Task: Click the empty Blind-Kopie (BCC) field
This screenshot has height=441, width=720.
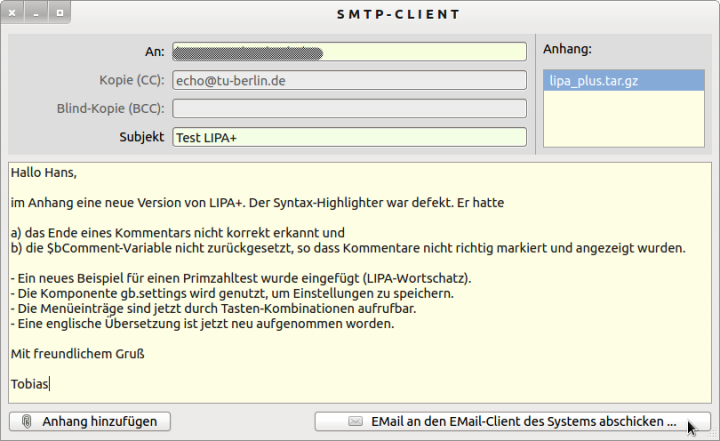Action: (x=349, y=109)
